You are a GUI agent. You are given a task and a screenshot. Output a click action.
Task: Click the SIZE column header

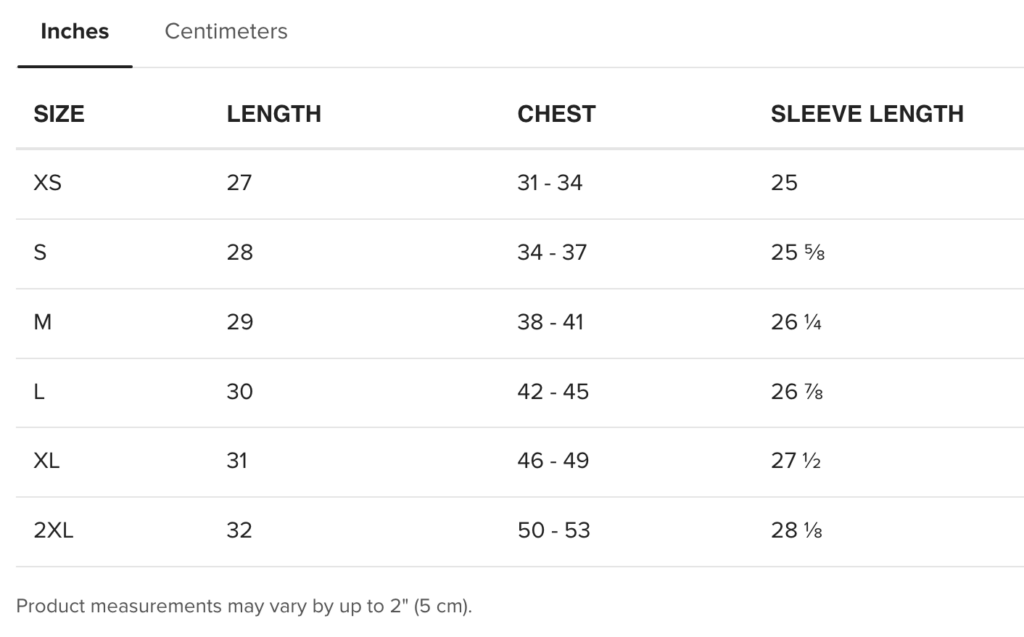point(59,114)
